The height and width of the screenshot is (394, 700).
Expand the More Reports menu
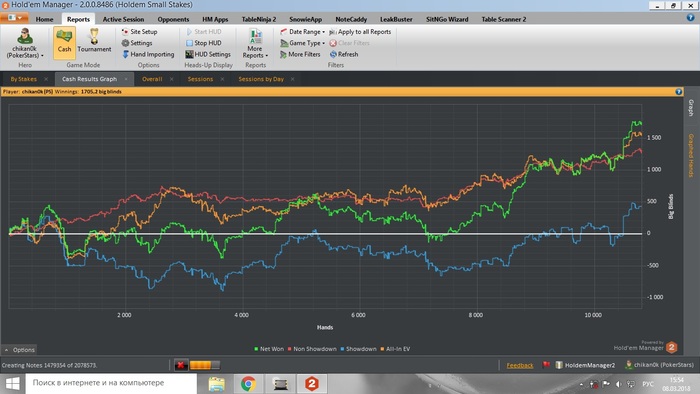[255, 43]
